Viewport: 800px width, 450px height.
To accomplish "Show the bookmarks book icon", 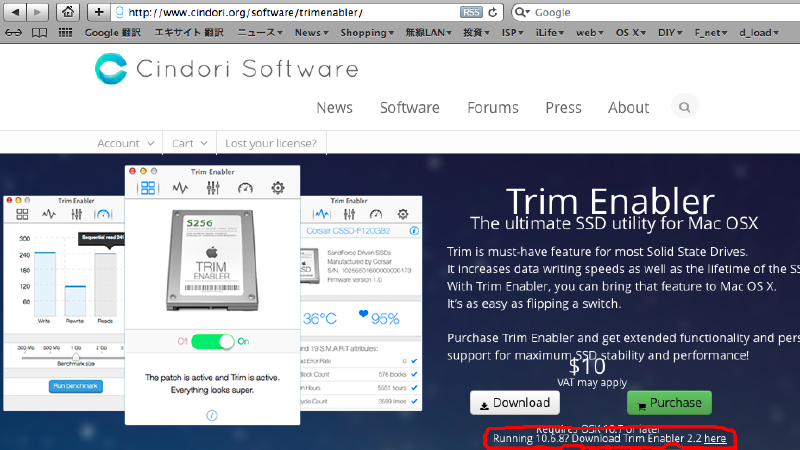I will tap(39, 33).
